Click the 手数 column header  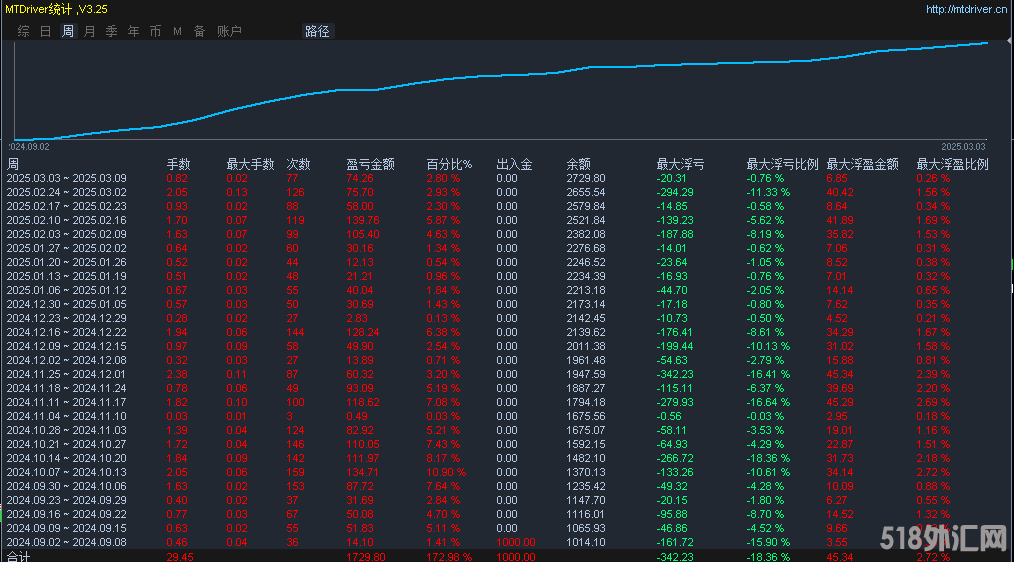[178, 164]
